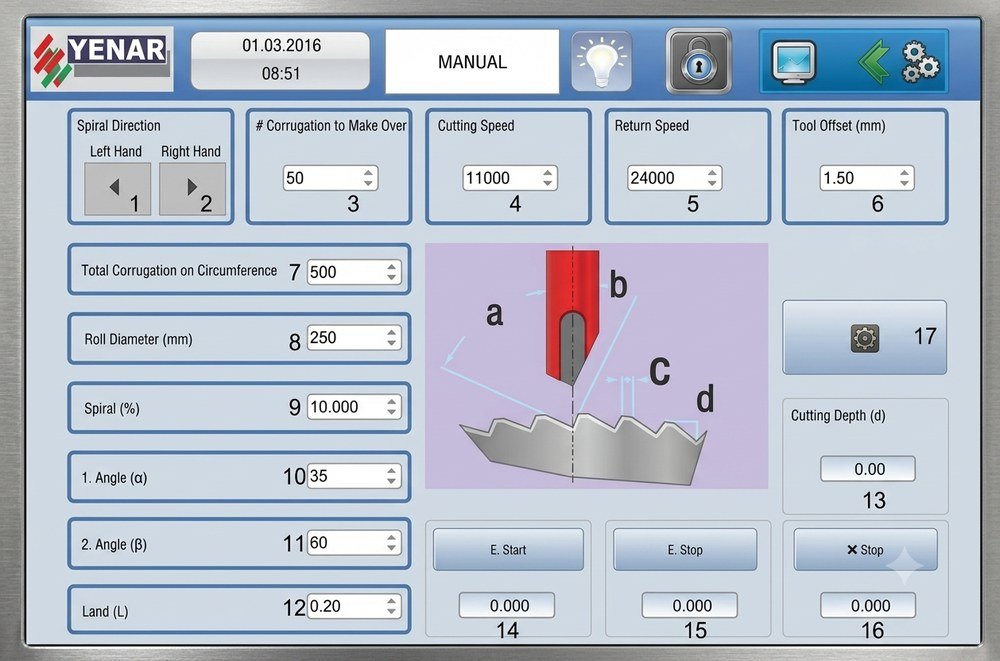1000x661 pixels.
Task: Select Right Hand spiral direction
Action: [193, 189]
